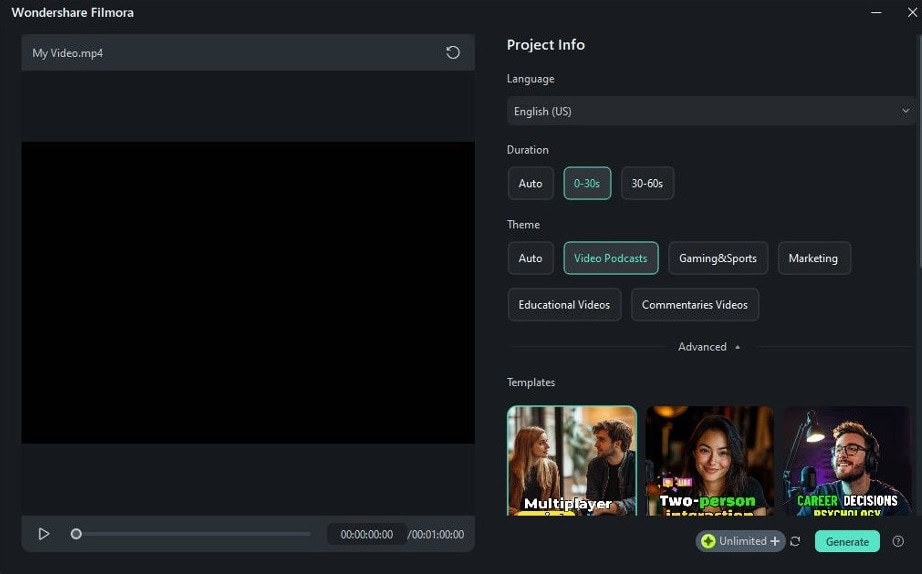Play the video preview
Viewport: 922px width, 574px height.
click(x=44, y=534)
